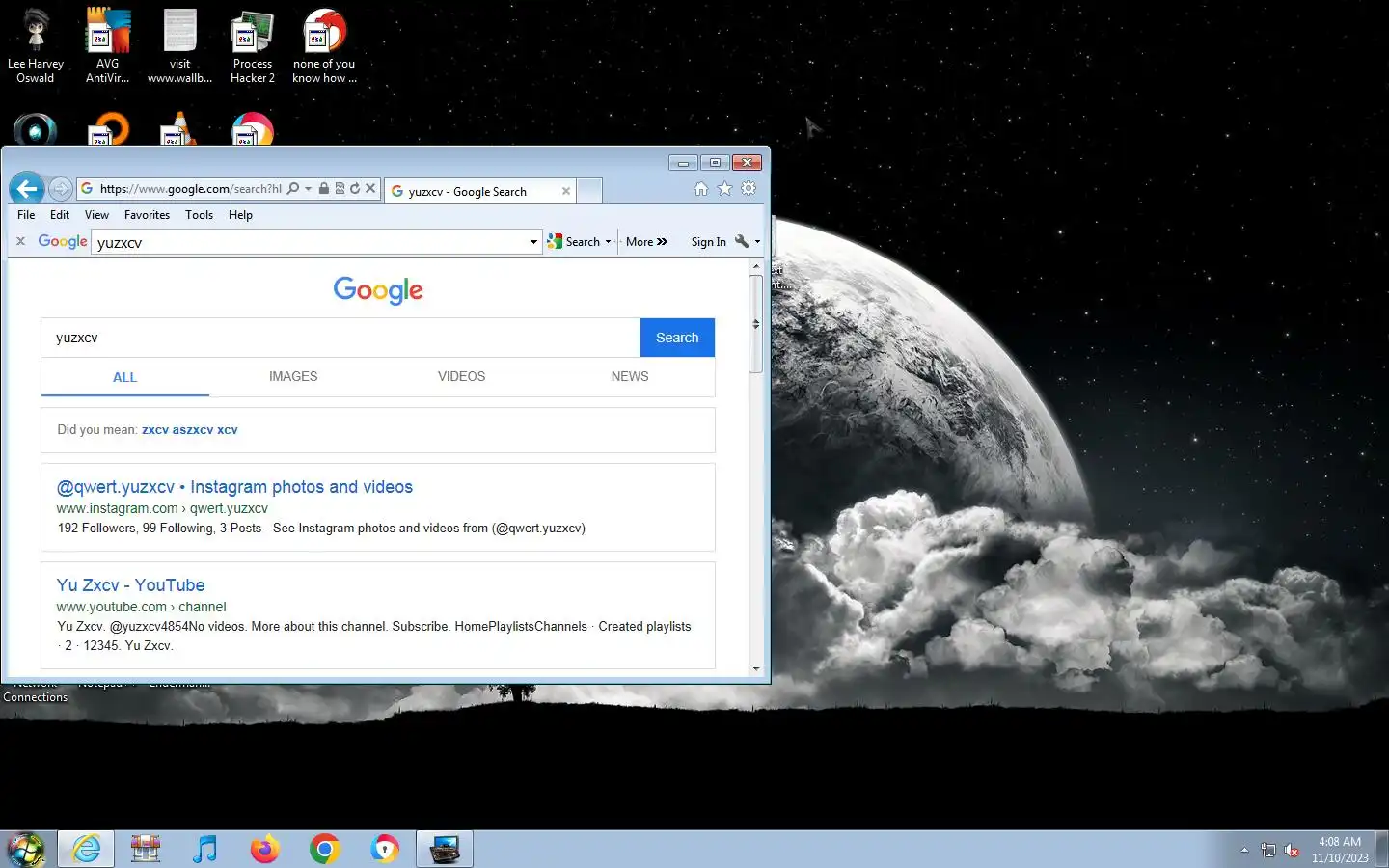Switch to the IMAGES results tab
The width and height of the screenshot is (1389, 868).
tap(293, 376)
